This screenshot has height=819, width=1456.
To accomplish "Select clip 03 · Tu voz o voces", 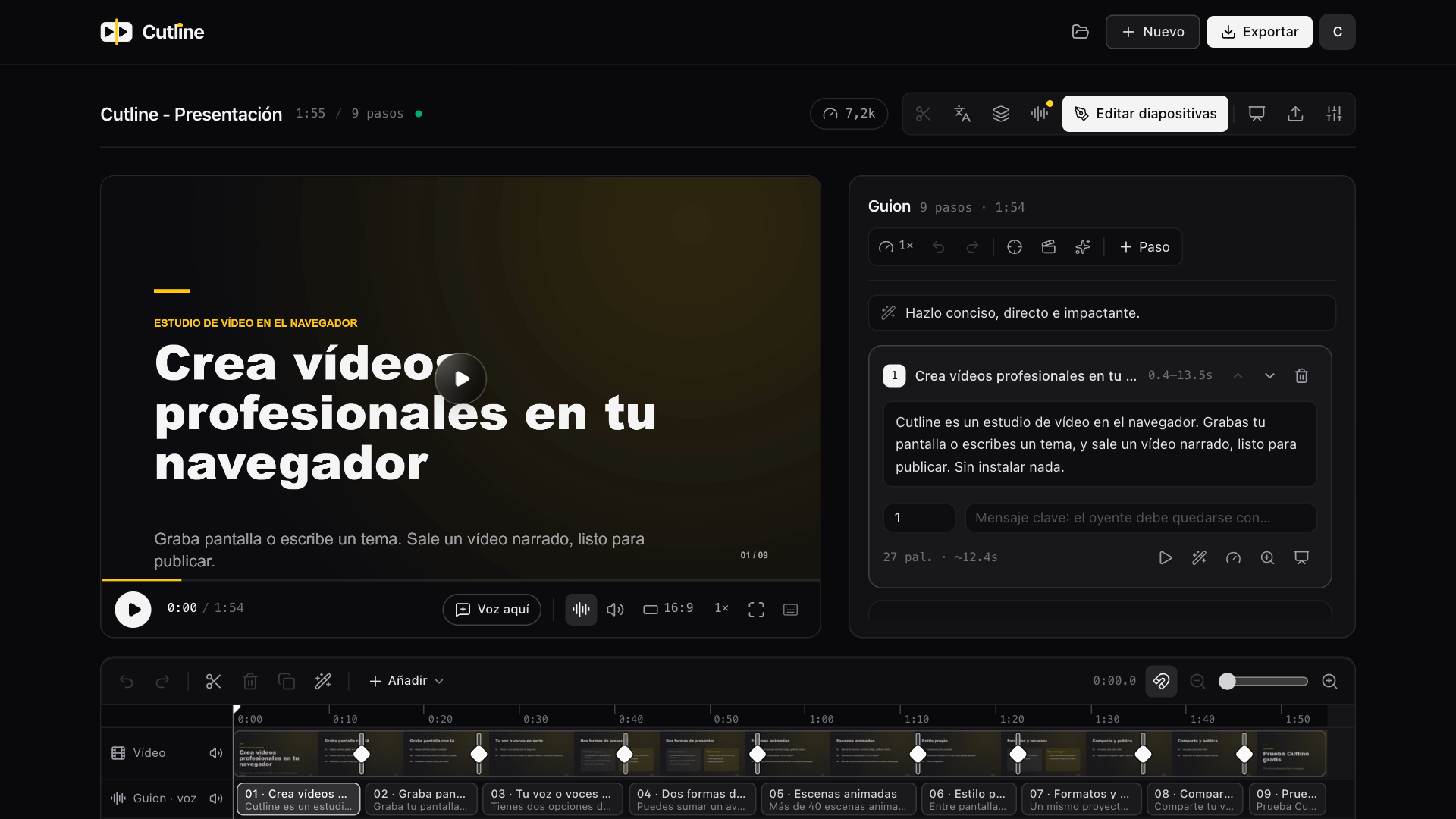I will pyautogui.click(x=553, y=799).
